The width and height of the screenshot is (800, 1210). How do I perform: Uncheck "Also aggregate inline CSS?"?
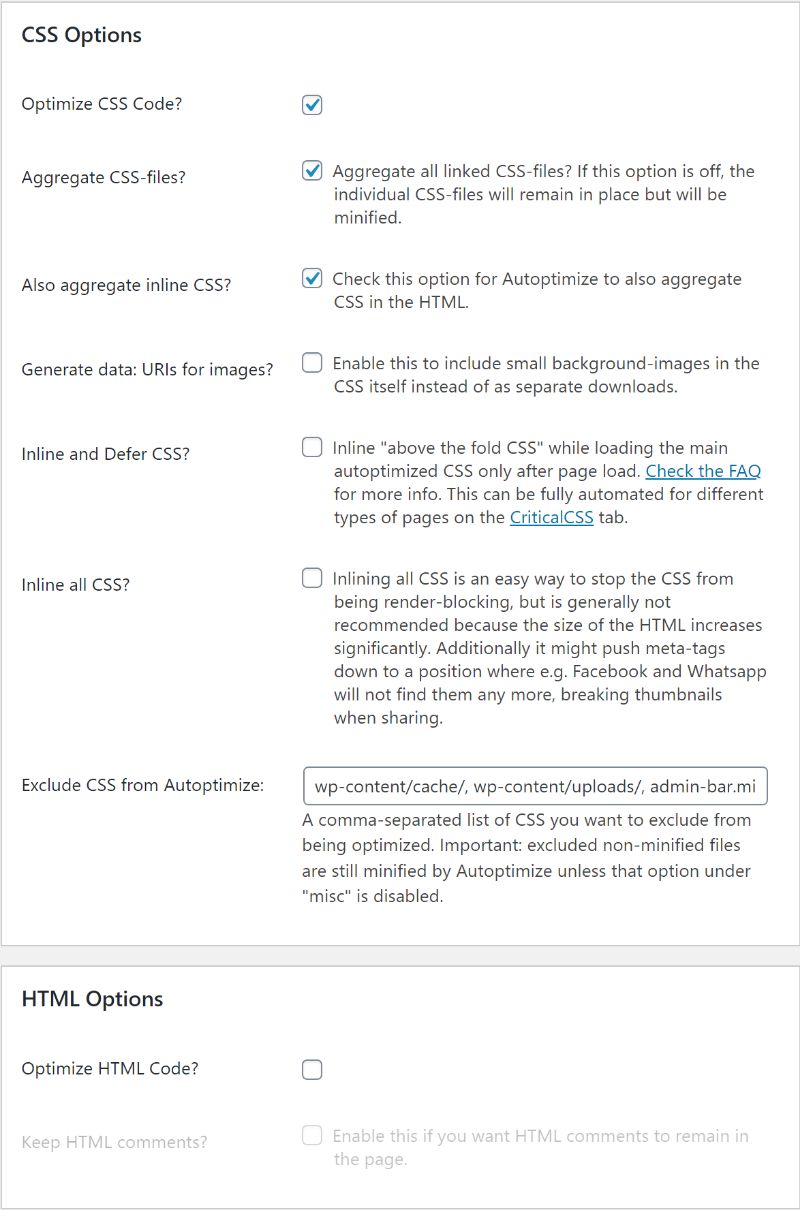pos(311,278)
